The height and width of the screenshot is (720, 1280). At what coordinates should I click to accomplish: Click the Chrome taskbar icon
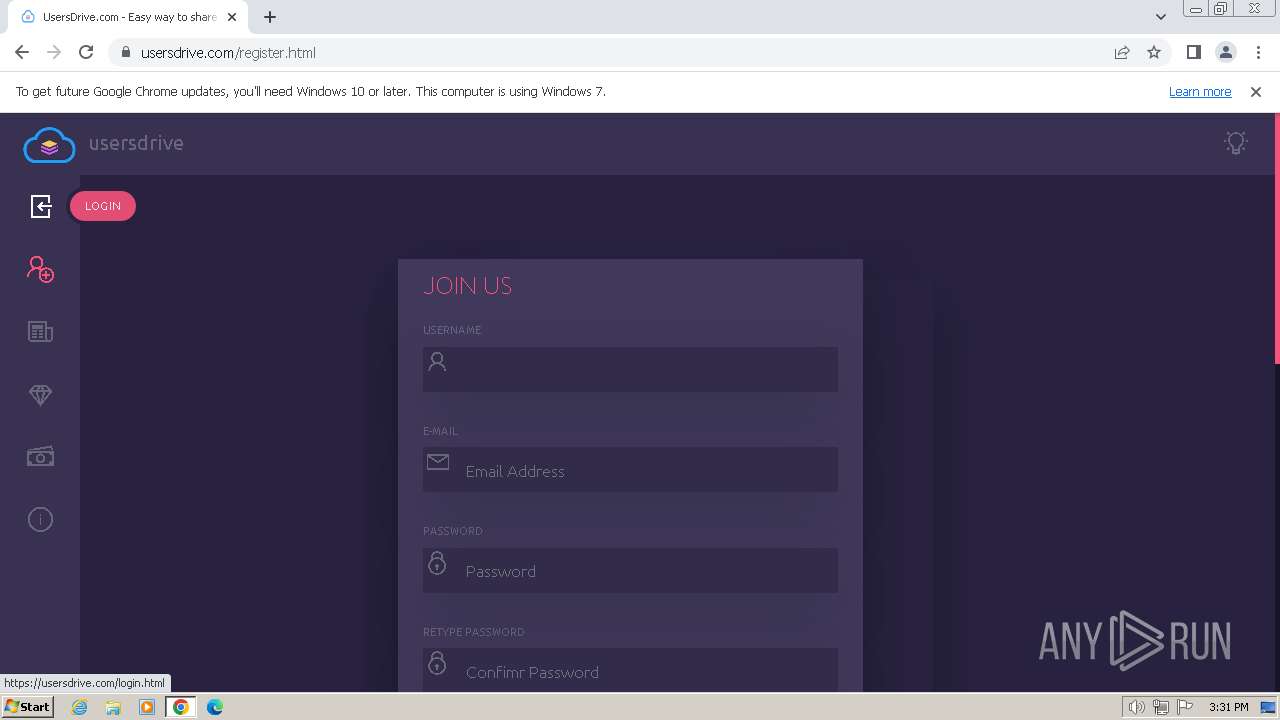pos(181,707)
